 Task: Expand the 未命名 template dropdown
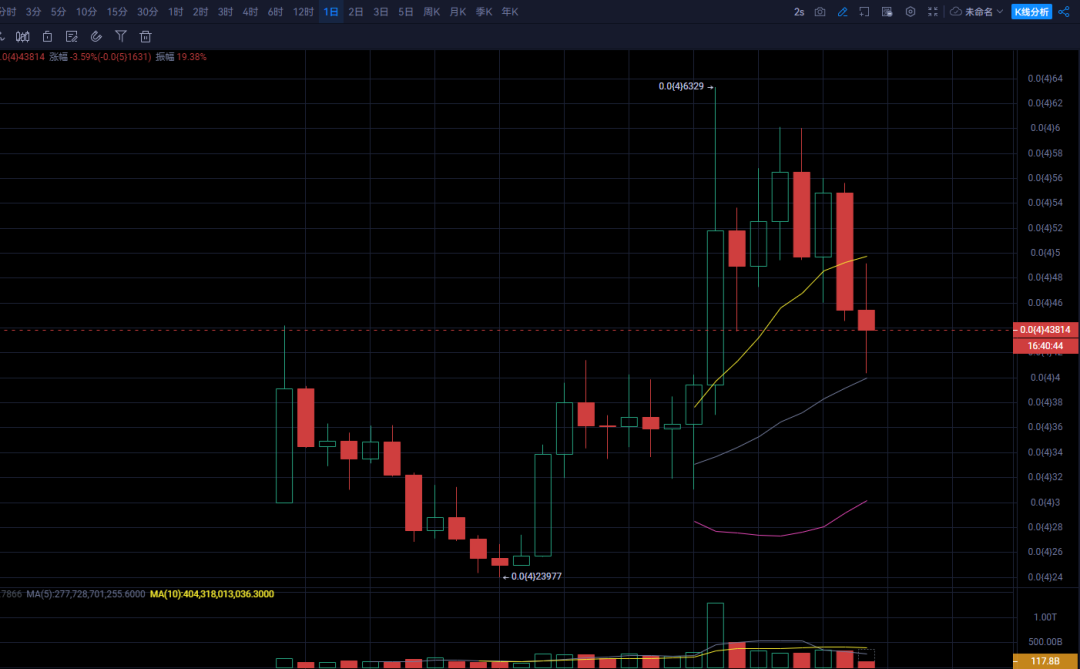pos(977,12)
